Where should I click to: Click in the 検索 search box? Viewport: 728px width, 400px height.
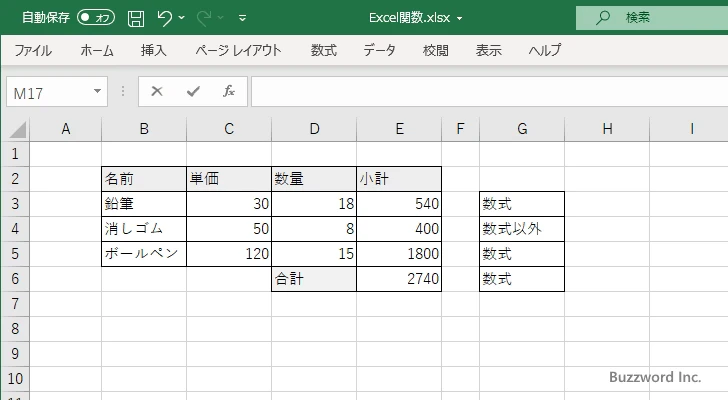[652, 18]
